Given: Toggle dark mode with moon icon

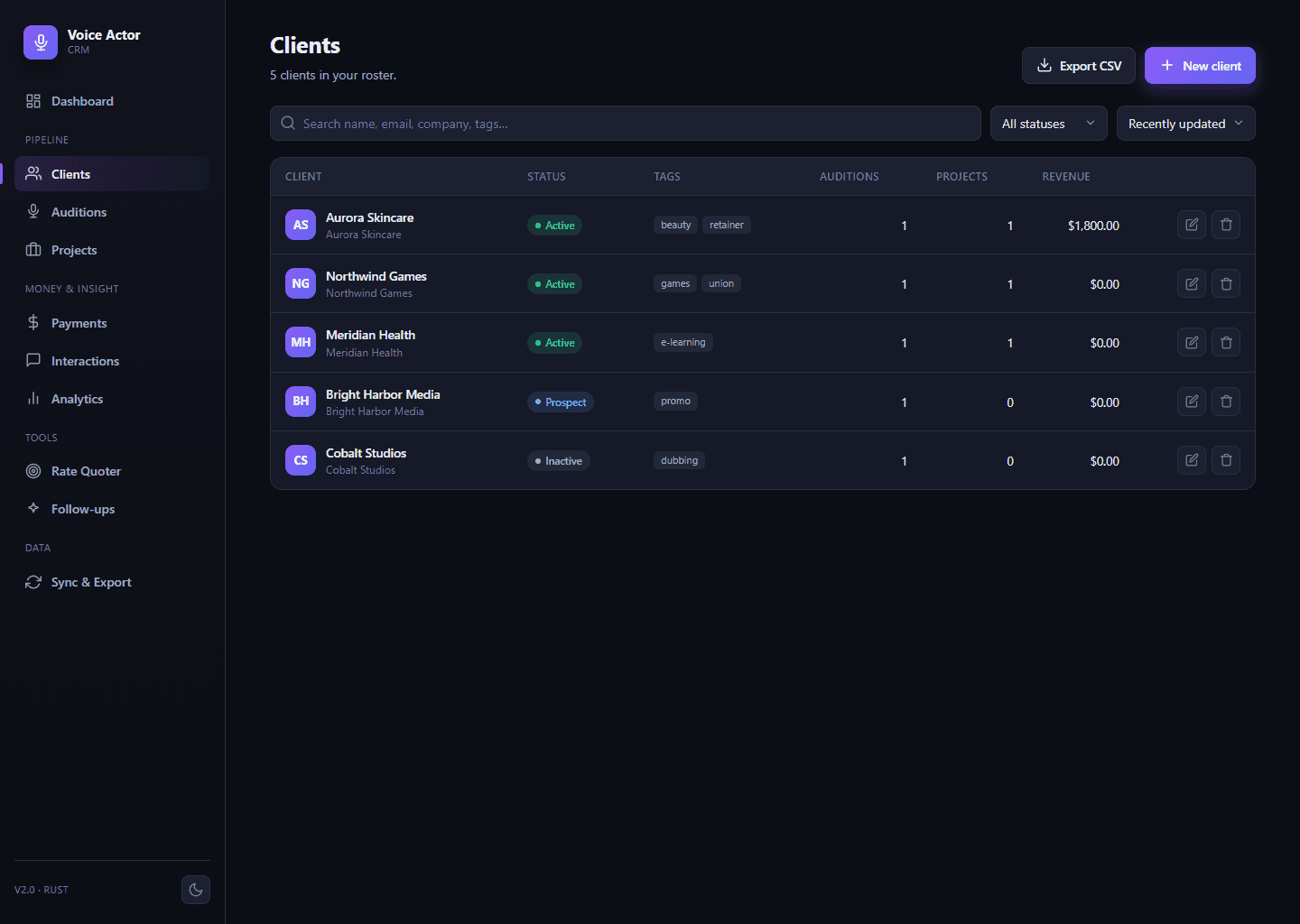Looking at the screenshot, I should coord(196,890).
